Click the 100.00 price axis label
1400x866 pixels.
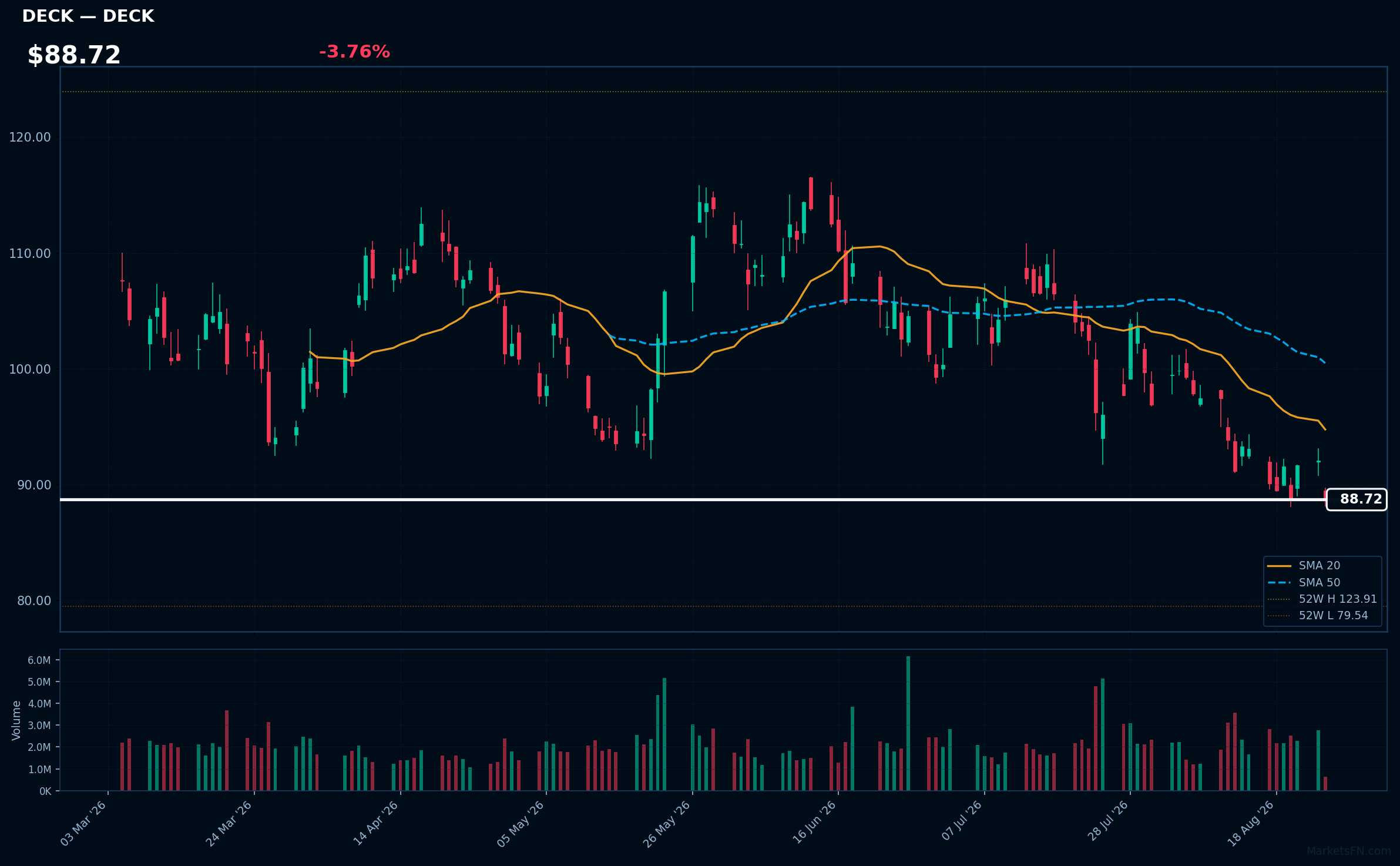(x=30, y=370)
